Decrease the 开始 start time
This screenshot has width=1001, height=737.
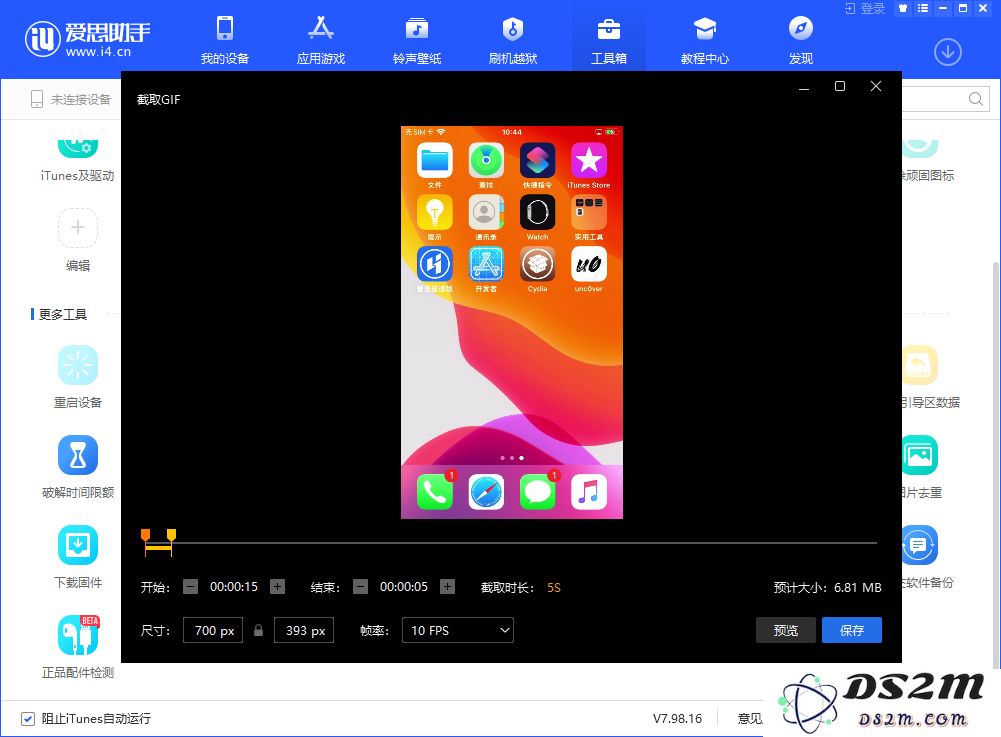(190, 586)
